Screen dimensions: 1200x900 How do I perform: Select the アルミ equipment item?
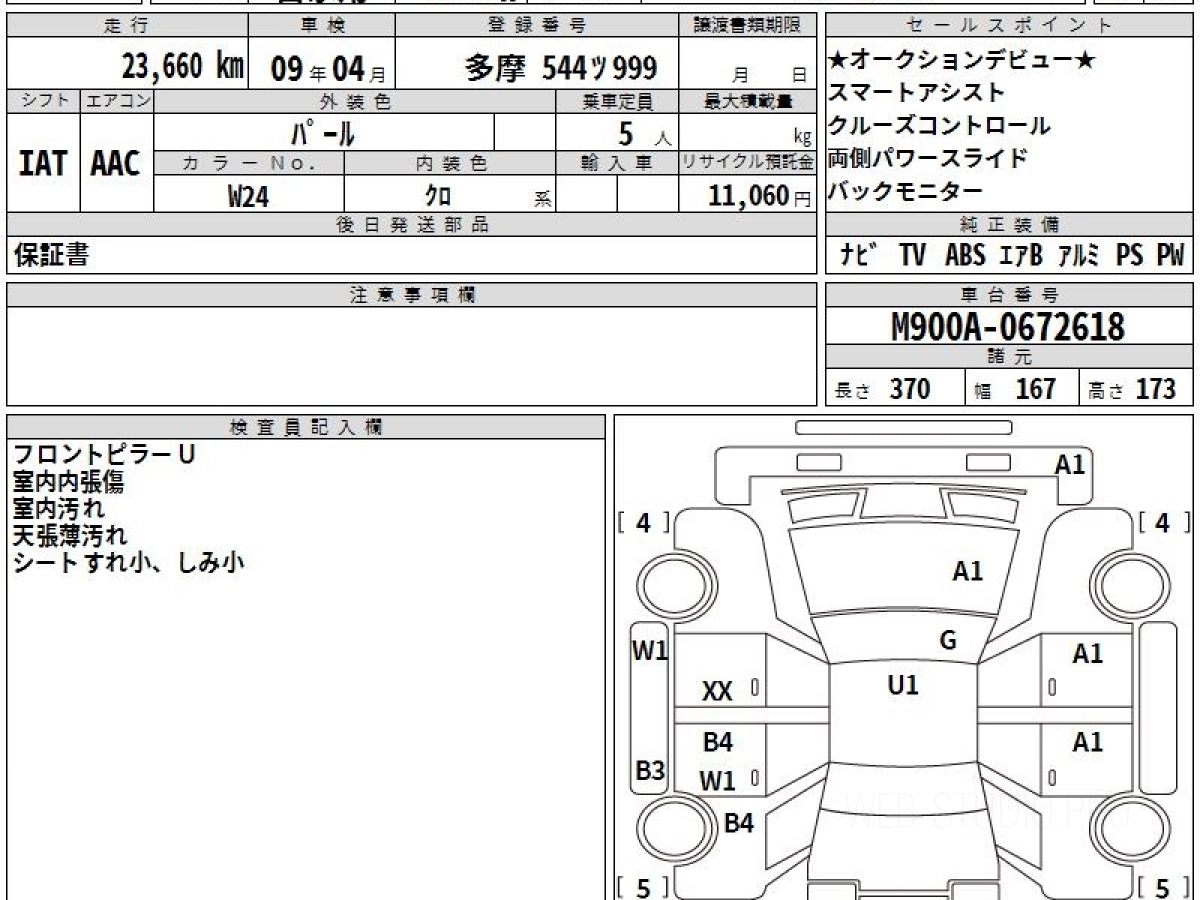click(1079, 255)
